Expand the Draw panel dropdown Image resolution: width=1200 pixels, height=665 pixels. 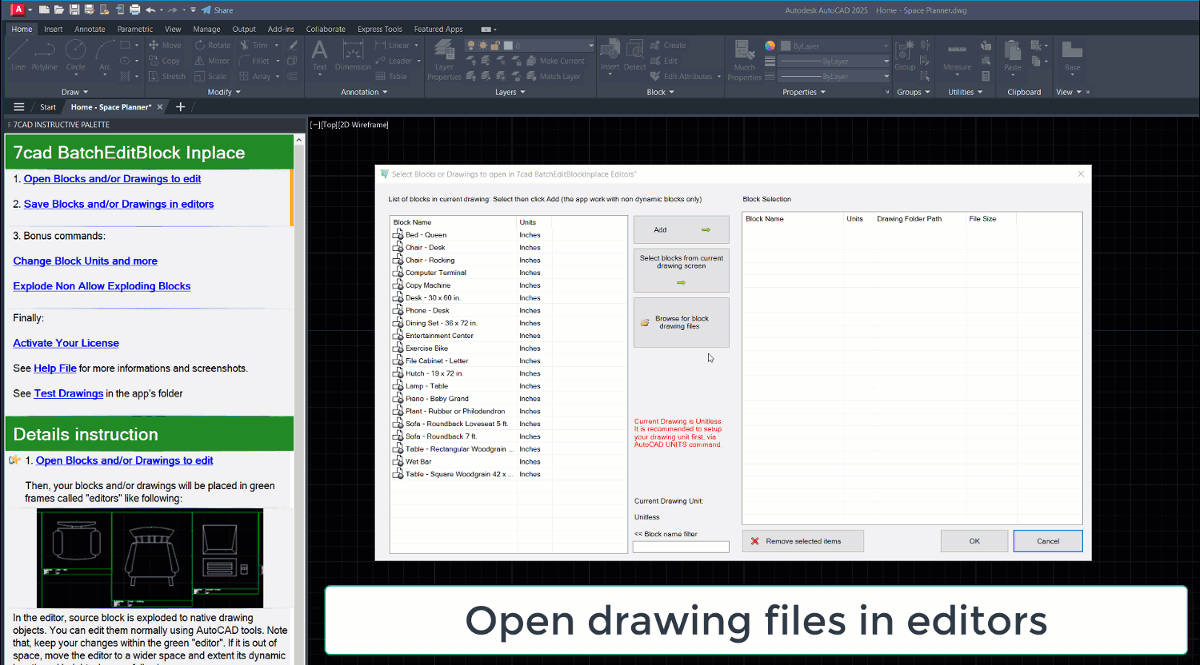75,92
